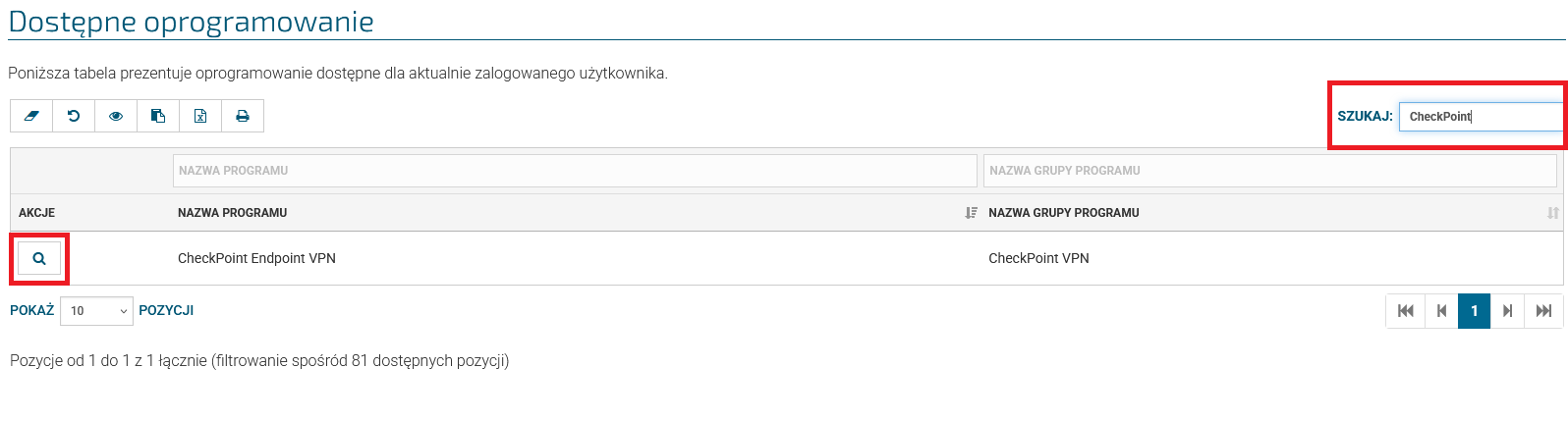Viewport: 1568px width, 421px height.
Task: Click the Nazwa programu filter input
Action: pos(575,171)
